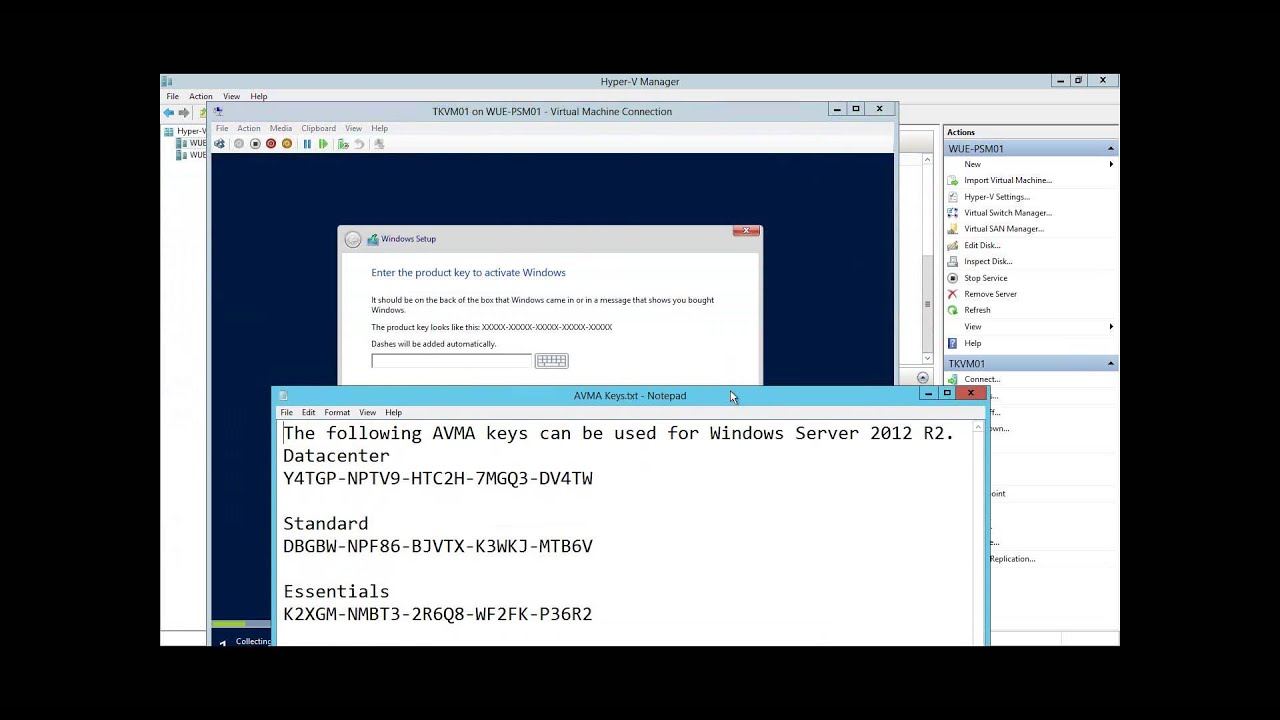This screenshot has height=720, width=1280.
Task: Open Virtual SAN Manager action
Action: (1004, 229)
